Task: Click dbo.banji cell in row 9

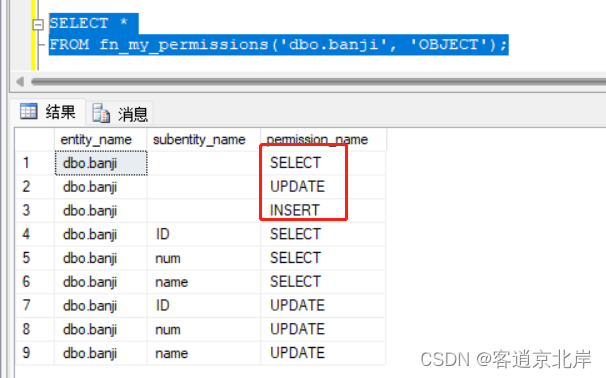Action: coord(100,353)
